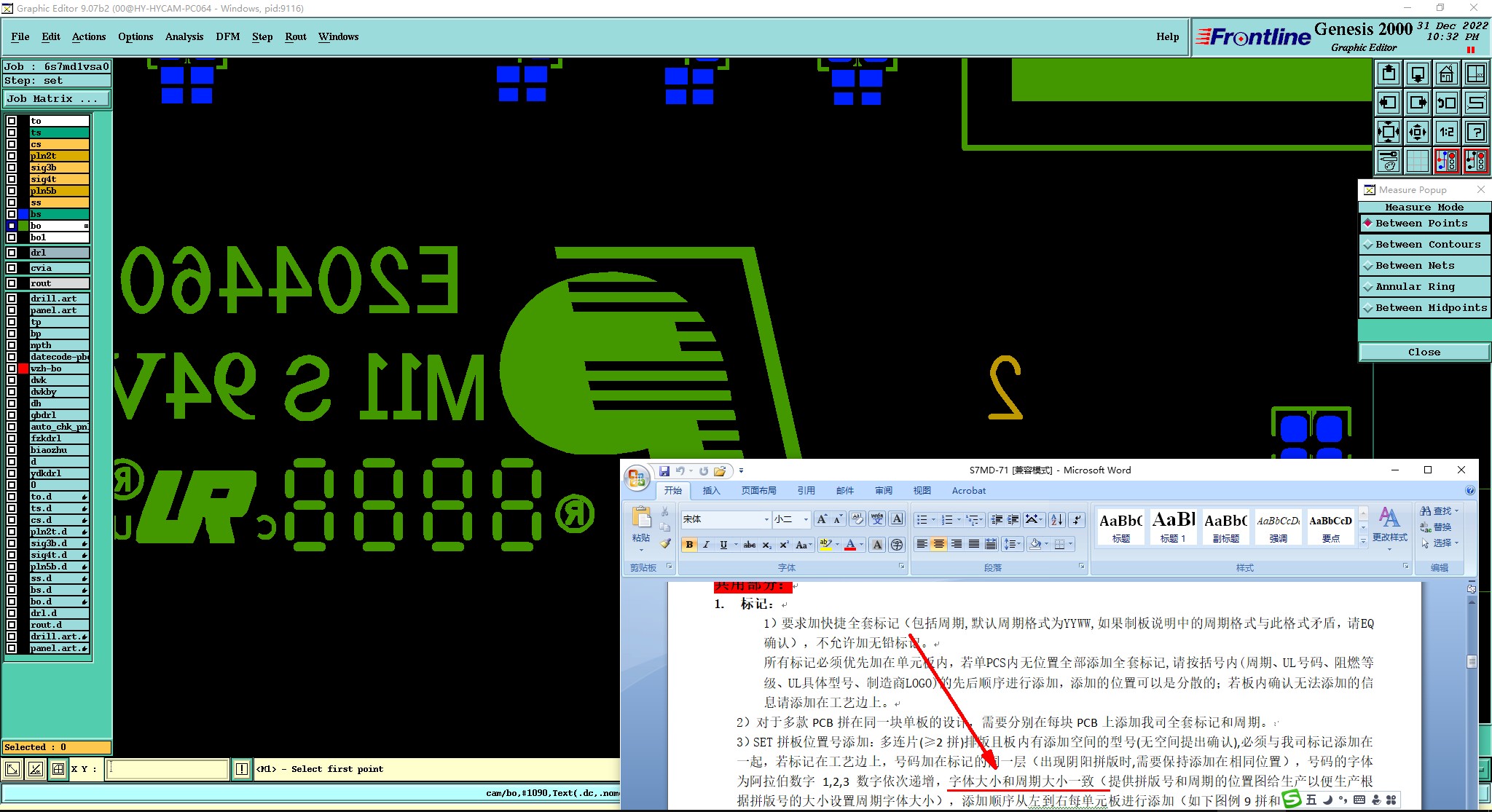Open the grid display icon
The height and width of the screenshot is (812, 1492).
coord(1417,161)
